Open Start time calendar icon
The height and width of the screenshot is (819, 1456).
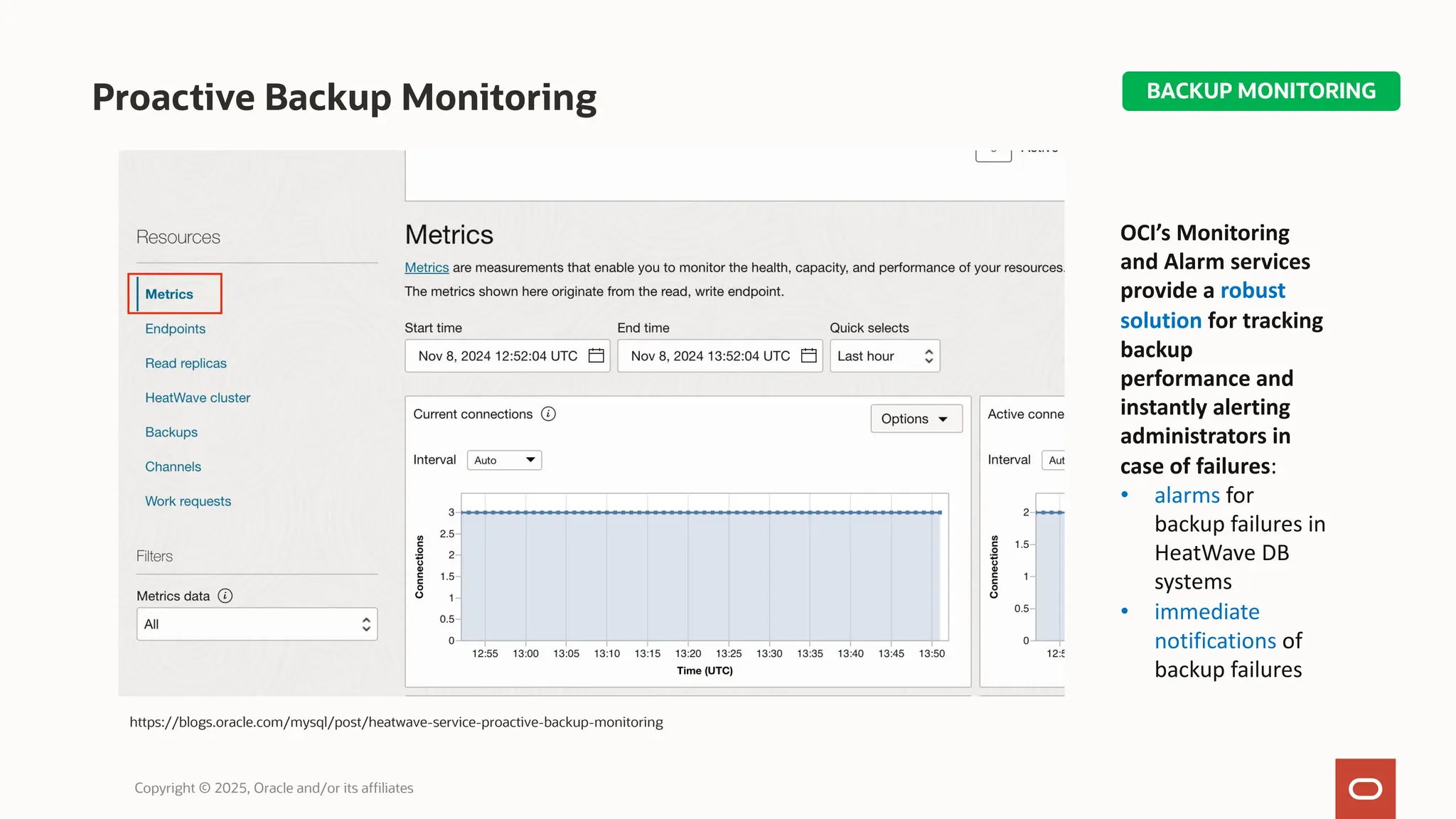pyautogui.click(x=596, y=355)
